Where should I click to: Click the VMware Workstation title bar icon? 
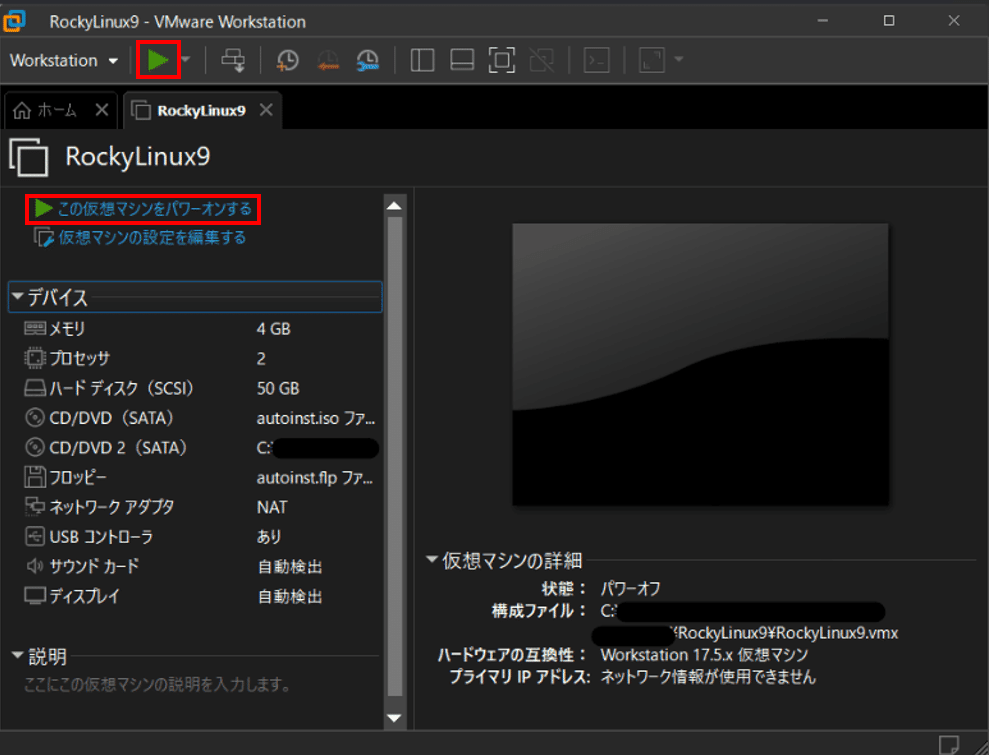[x=15, y=21]
